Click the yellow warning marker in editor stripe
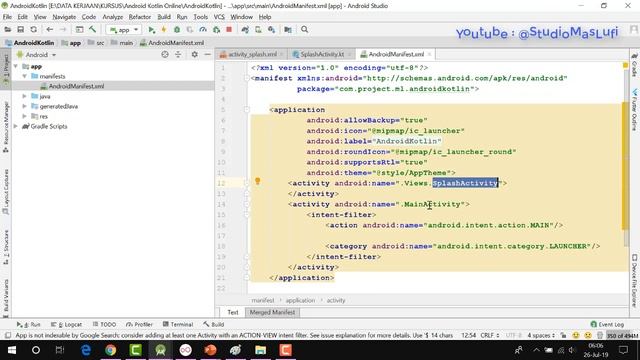The height and width of the screenshot is (360, 640). click(x=625, y=65)
